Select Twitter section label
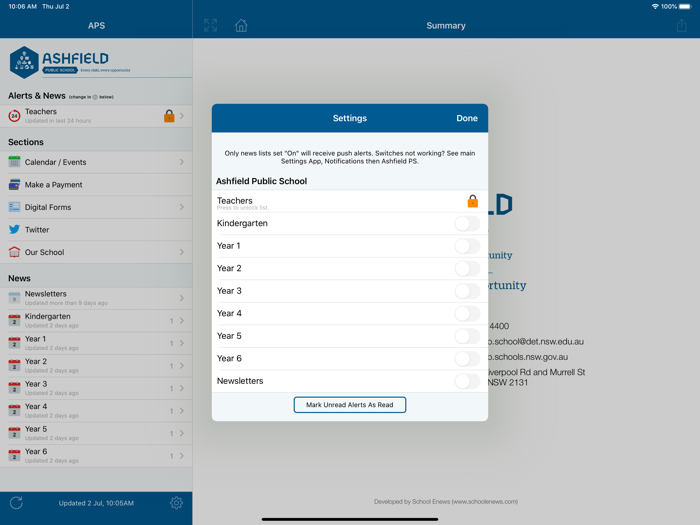Image resolution: width=700 pixels, height=525 pixels. [37, 229]
